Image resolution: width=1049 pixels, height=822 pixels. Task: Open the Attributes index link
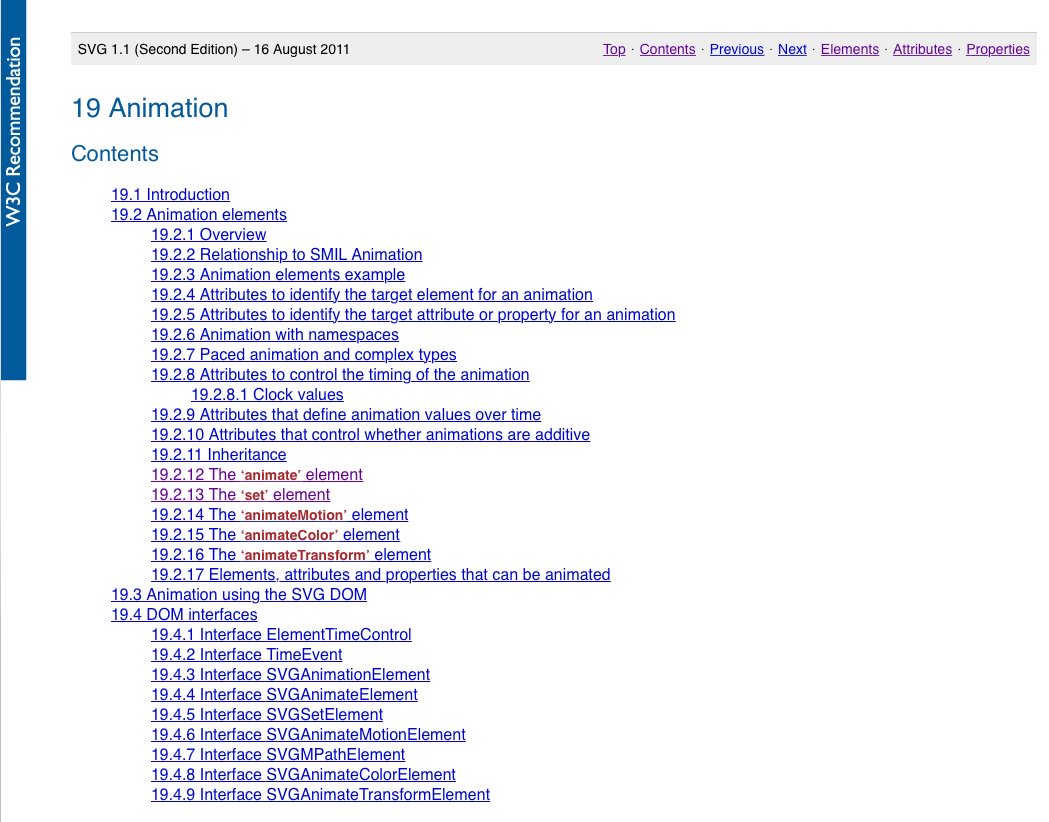pyautogui.click(x=922, y=49)
